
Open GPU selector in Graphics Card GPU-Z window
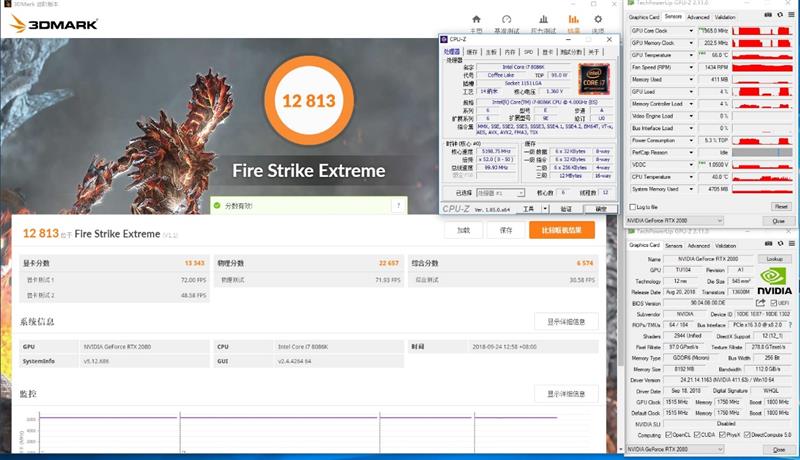(675, 449)
